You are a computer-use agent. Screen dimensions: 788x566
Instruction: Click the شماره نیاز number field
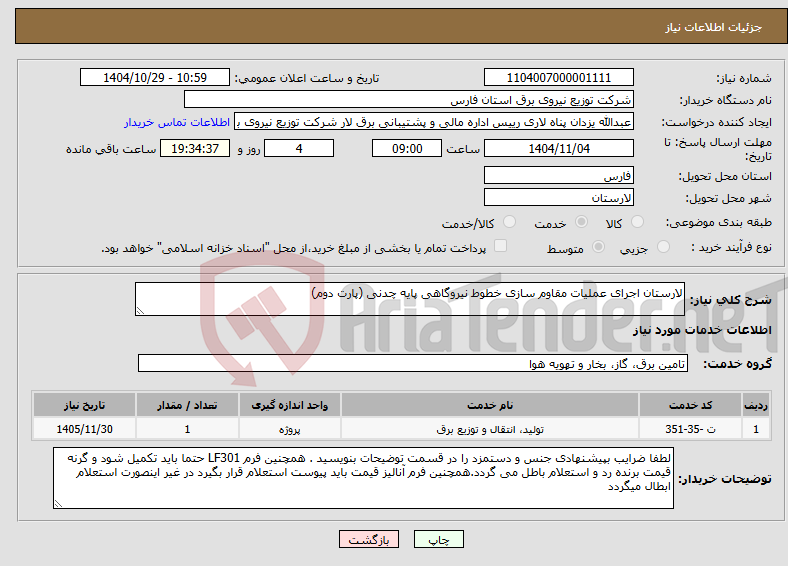[558, 77]
